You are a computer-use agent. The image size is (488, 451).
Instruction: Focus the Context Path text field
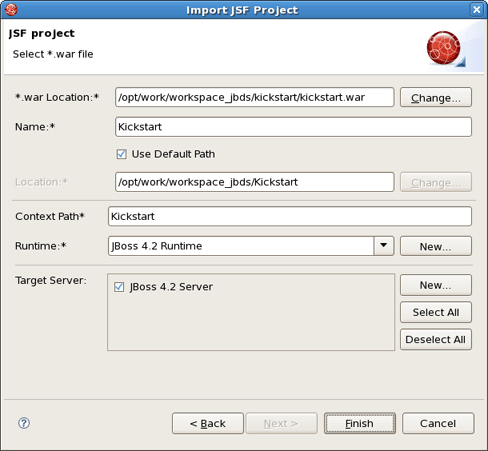(290, 216)
